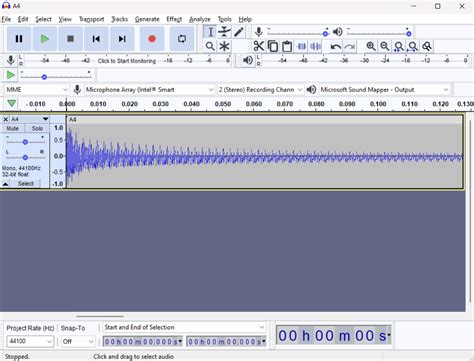
Task: Click the track Select button
Action: [25, 184]
